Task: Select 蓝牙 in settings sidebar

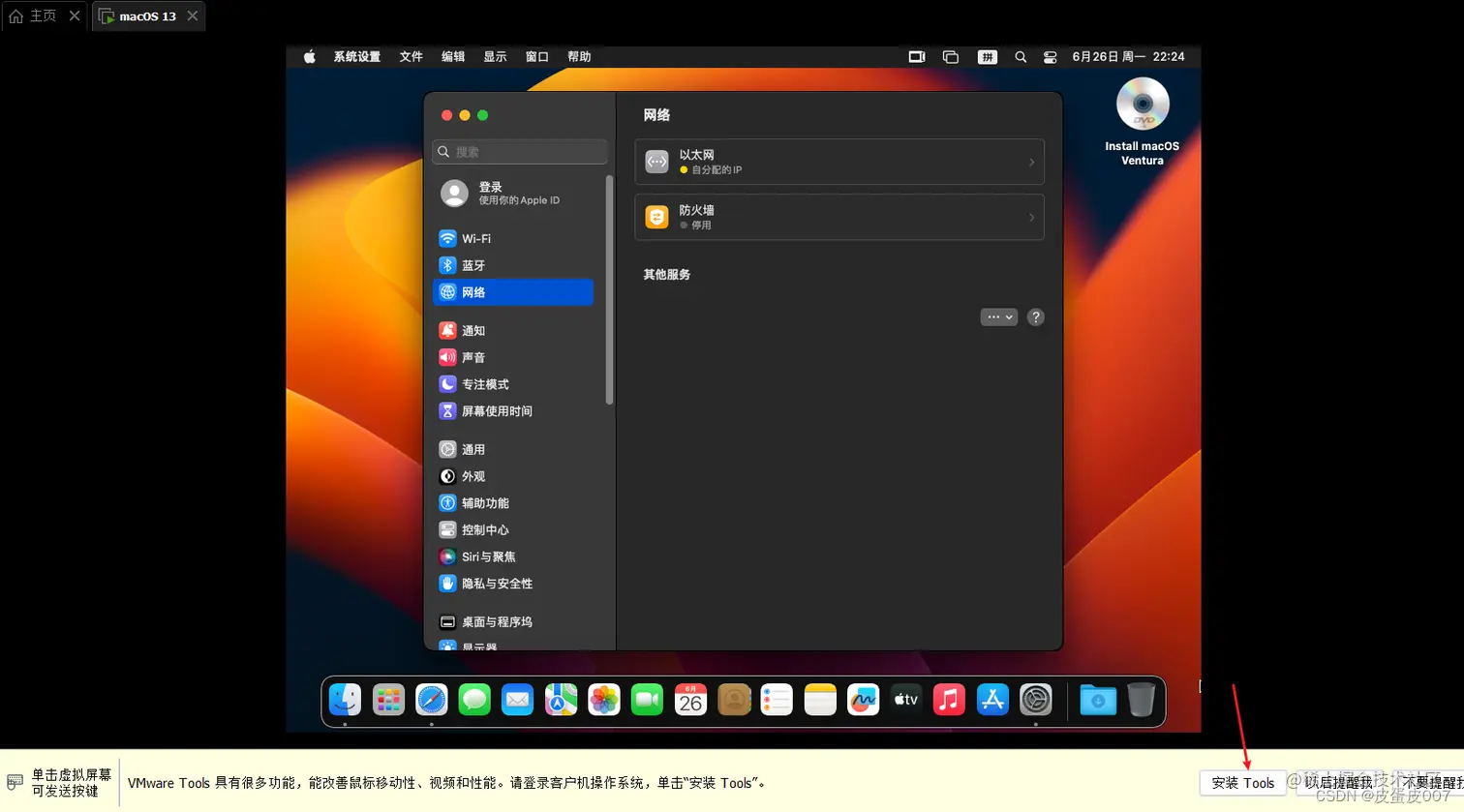Action: [x=513, y=265]
